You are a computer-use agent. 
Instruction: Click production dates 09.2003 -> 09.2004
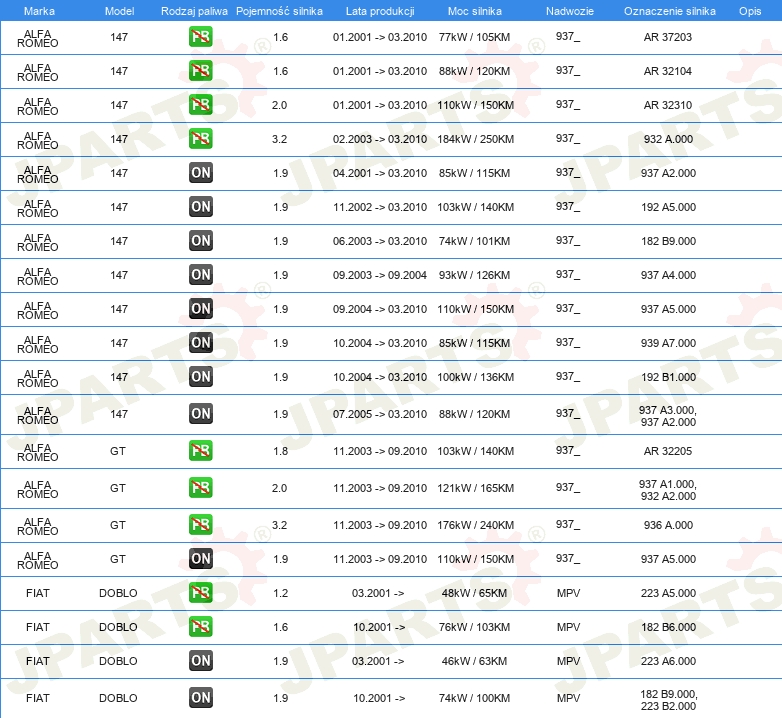380,275
